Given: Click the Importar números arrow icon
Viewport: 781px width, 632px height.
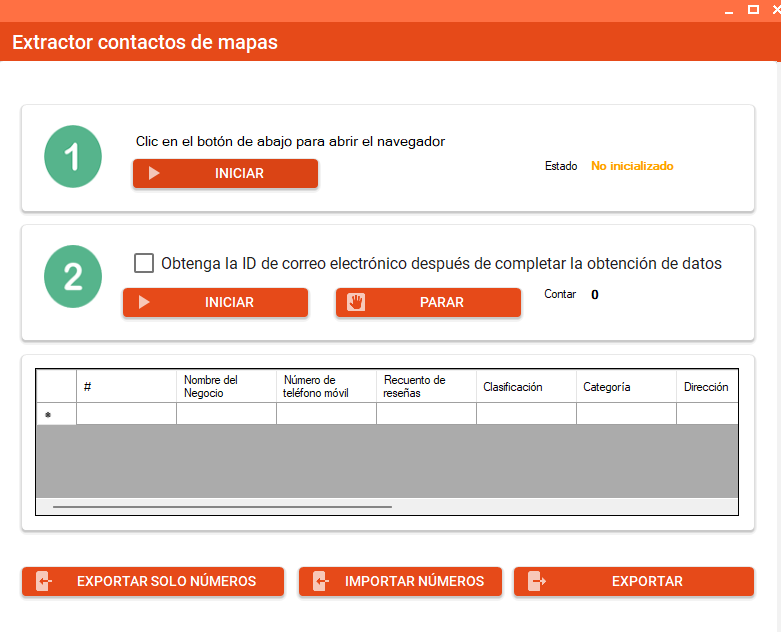Looking at the screenshot, I should click(x=320, y=582).
